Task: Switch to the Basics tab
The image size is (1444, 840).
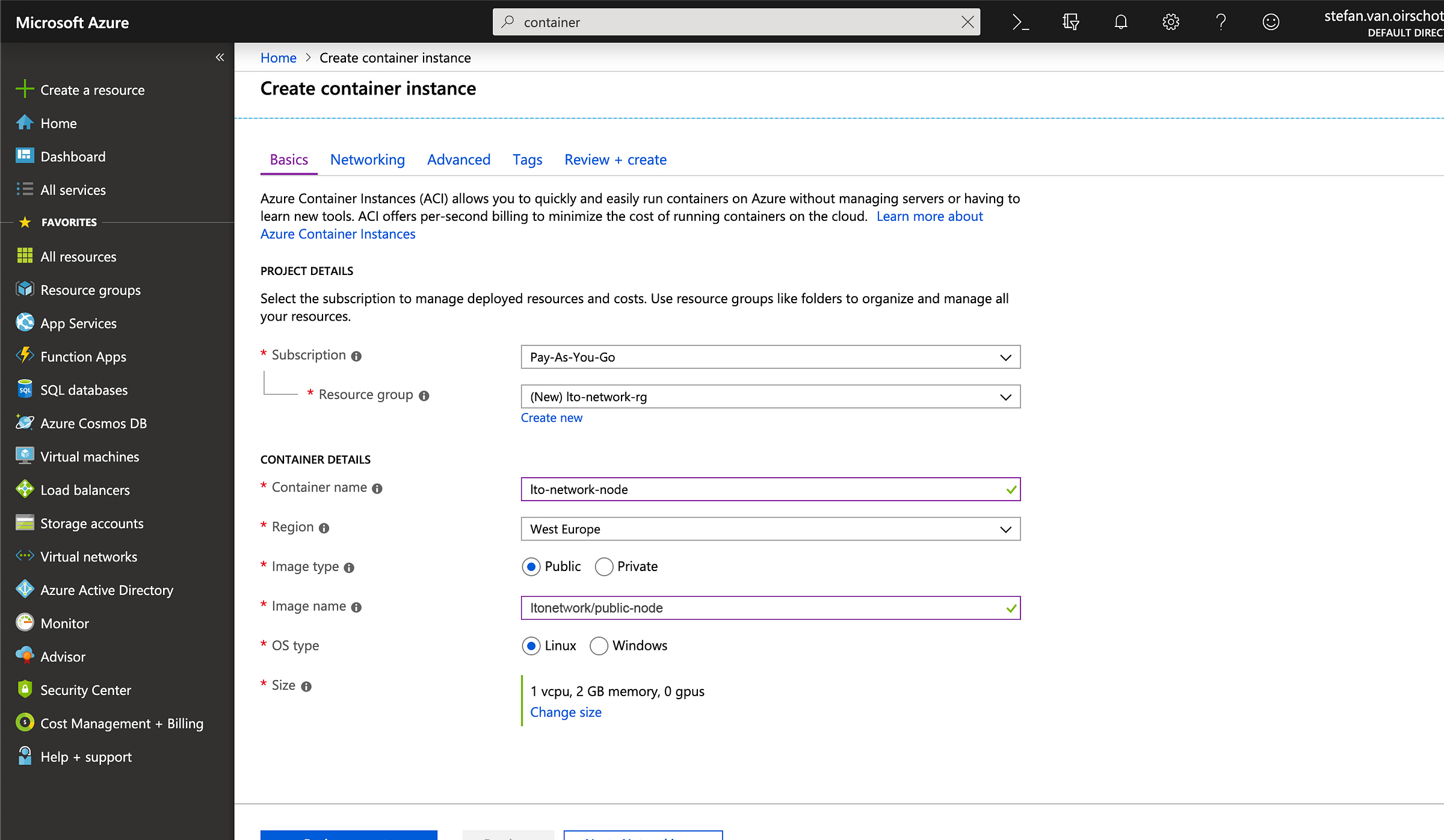Action: pos(289,159)
